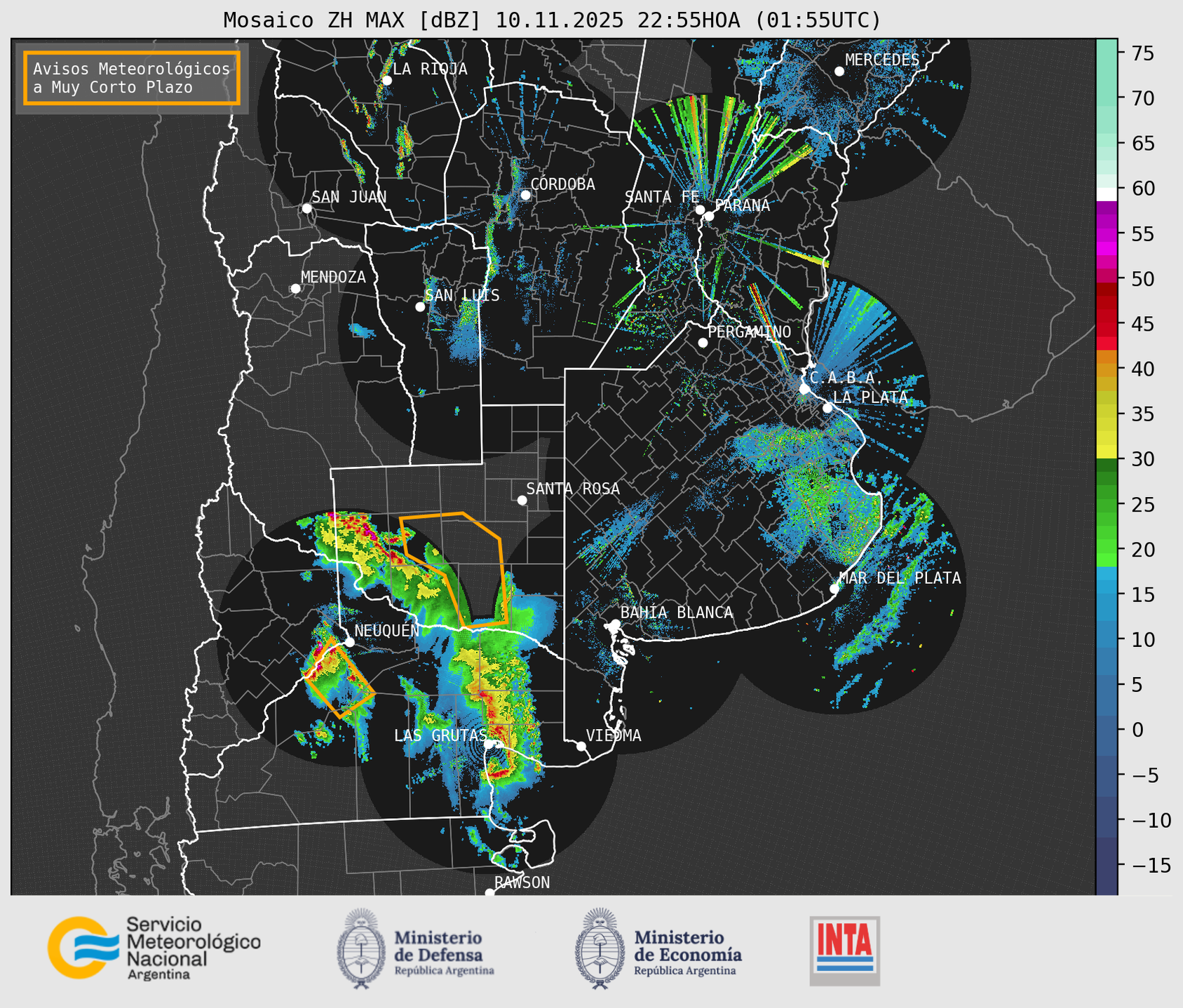Click the 'LAS GRUTAS' label

point(440,735)
